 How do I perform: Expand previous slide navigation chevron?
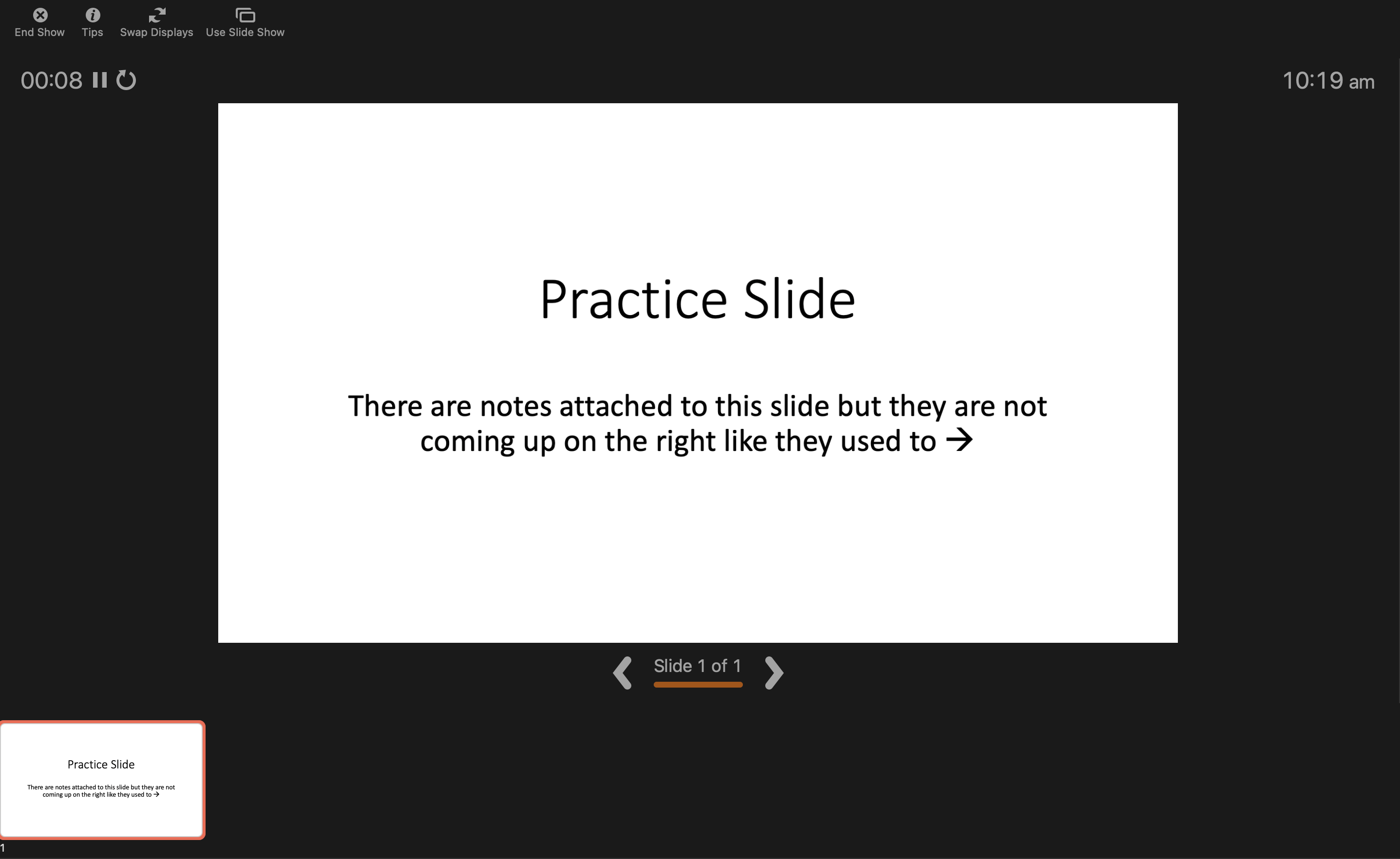click(x=622, y=672)
